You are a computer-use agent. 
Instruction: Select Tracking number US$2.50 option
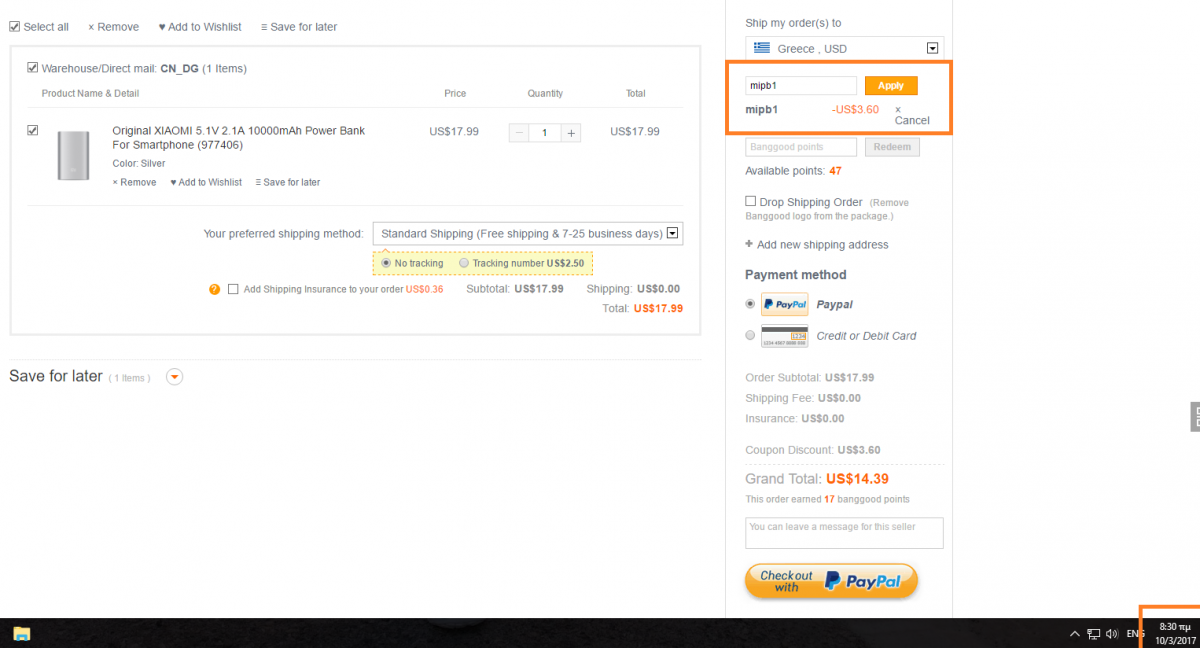point(464,263)
